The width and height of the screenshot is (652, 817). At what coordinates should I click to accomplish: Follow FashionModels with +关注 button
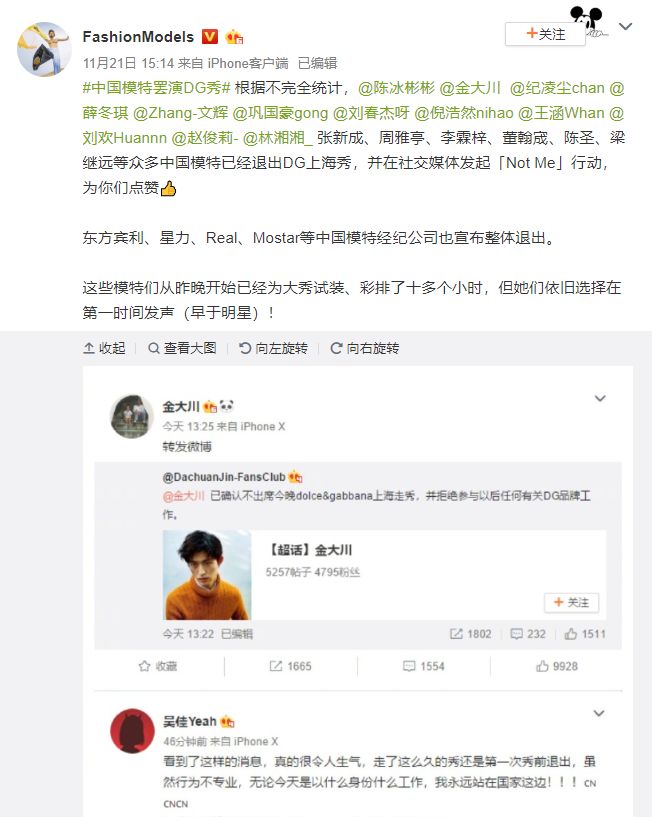pyautogui.click(x=545, y=34)
